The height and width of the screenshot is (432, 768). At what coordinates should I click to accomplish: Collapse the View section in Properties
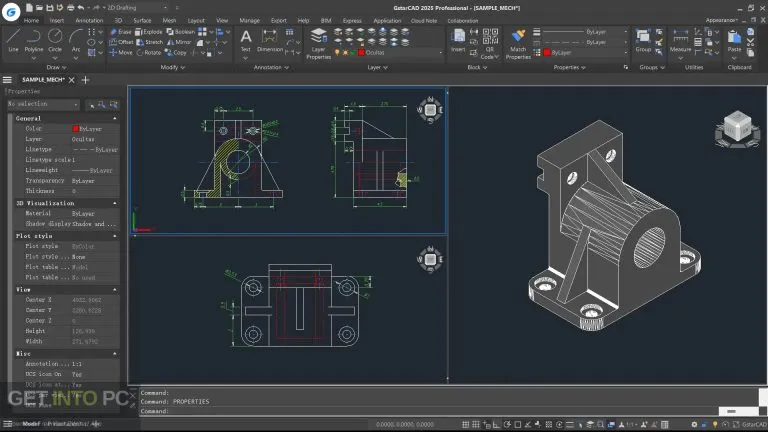[x=115, y=290]
